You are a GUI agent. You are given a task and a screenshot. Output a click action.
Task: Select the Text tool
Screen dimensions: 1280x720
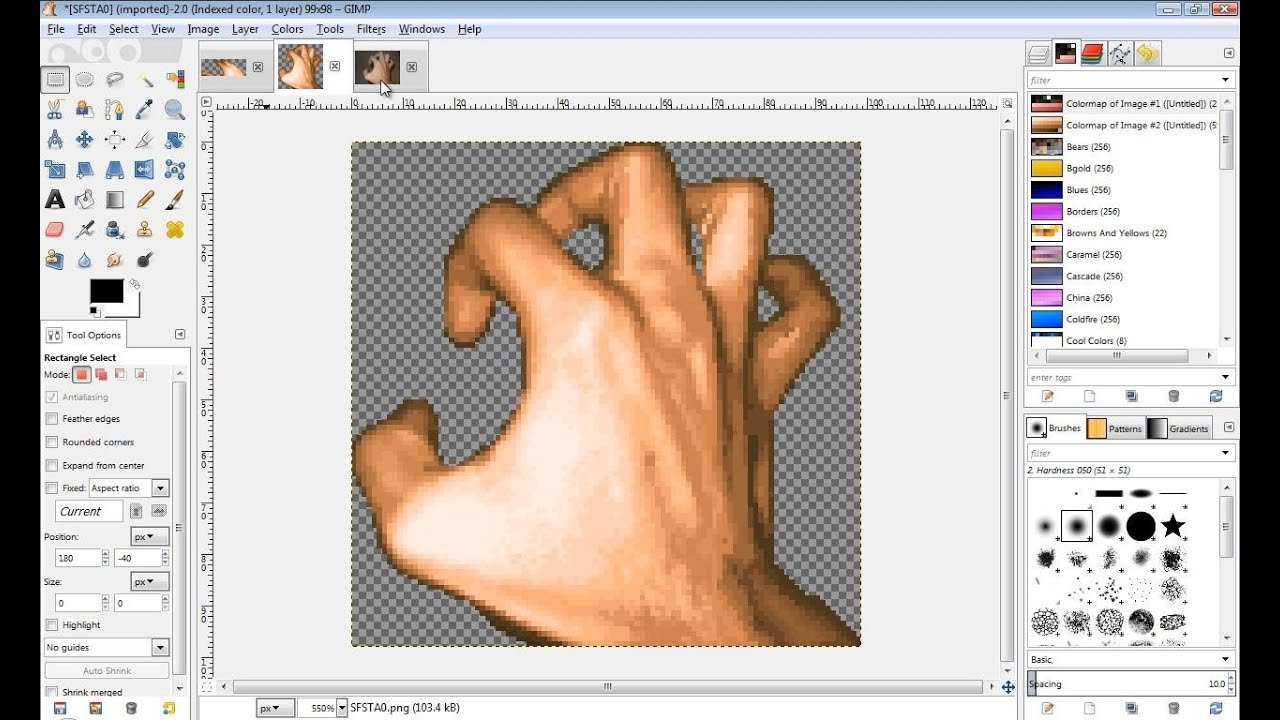[x=55, y=200]
